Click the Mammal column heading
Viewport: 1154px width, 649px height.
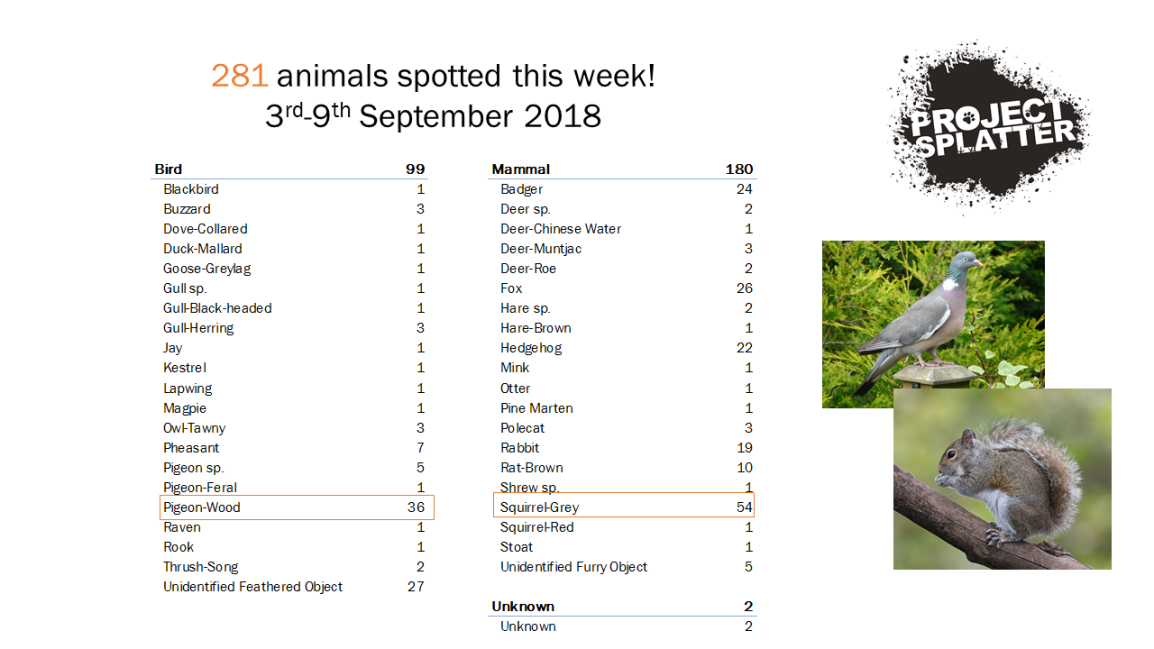pyautogui.click(x=521, y=169)
